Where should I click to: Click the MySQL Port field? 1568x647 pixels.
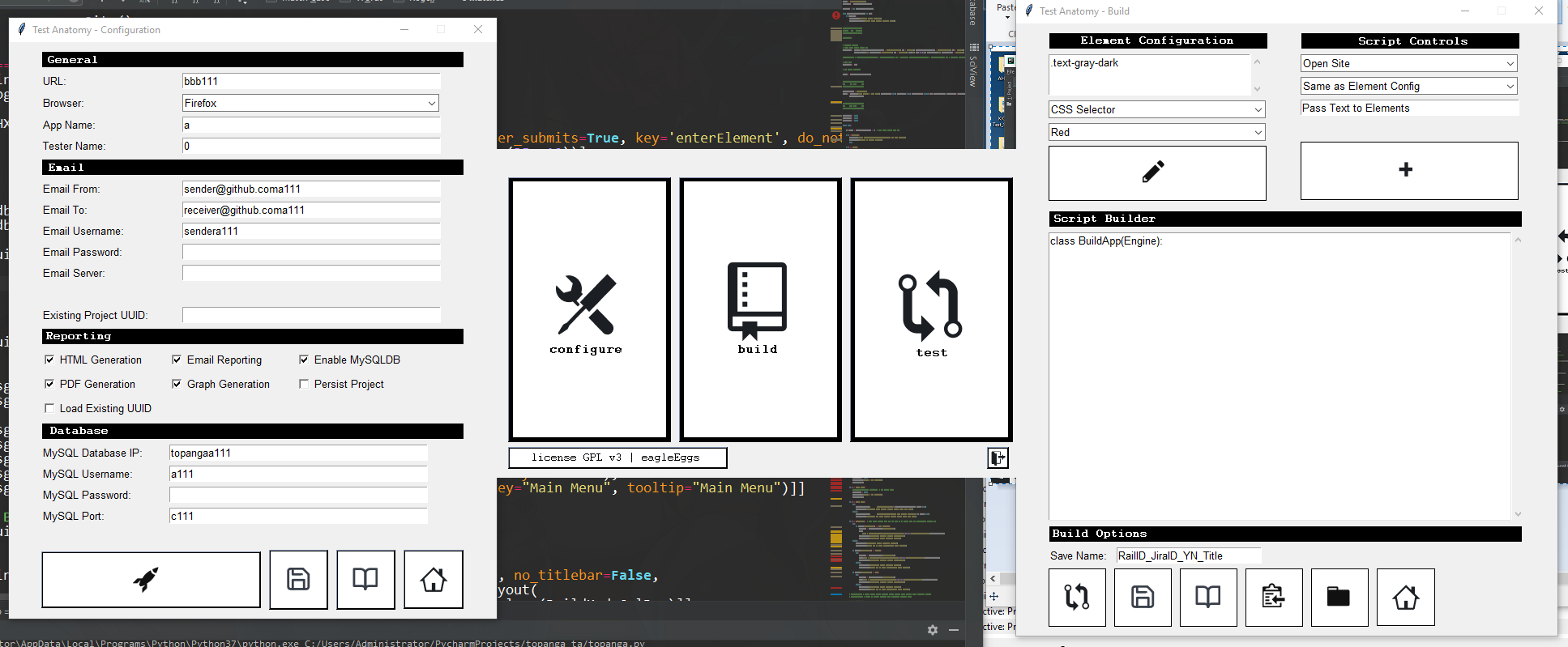(298, 516)
